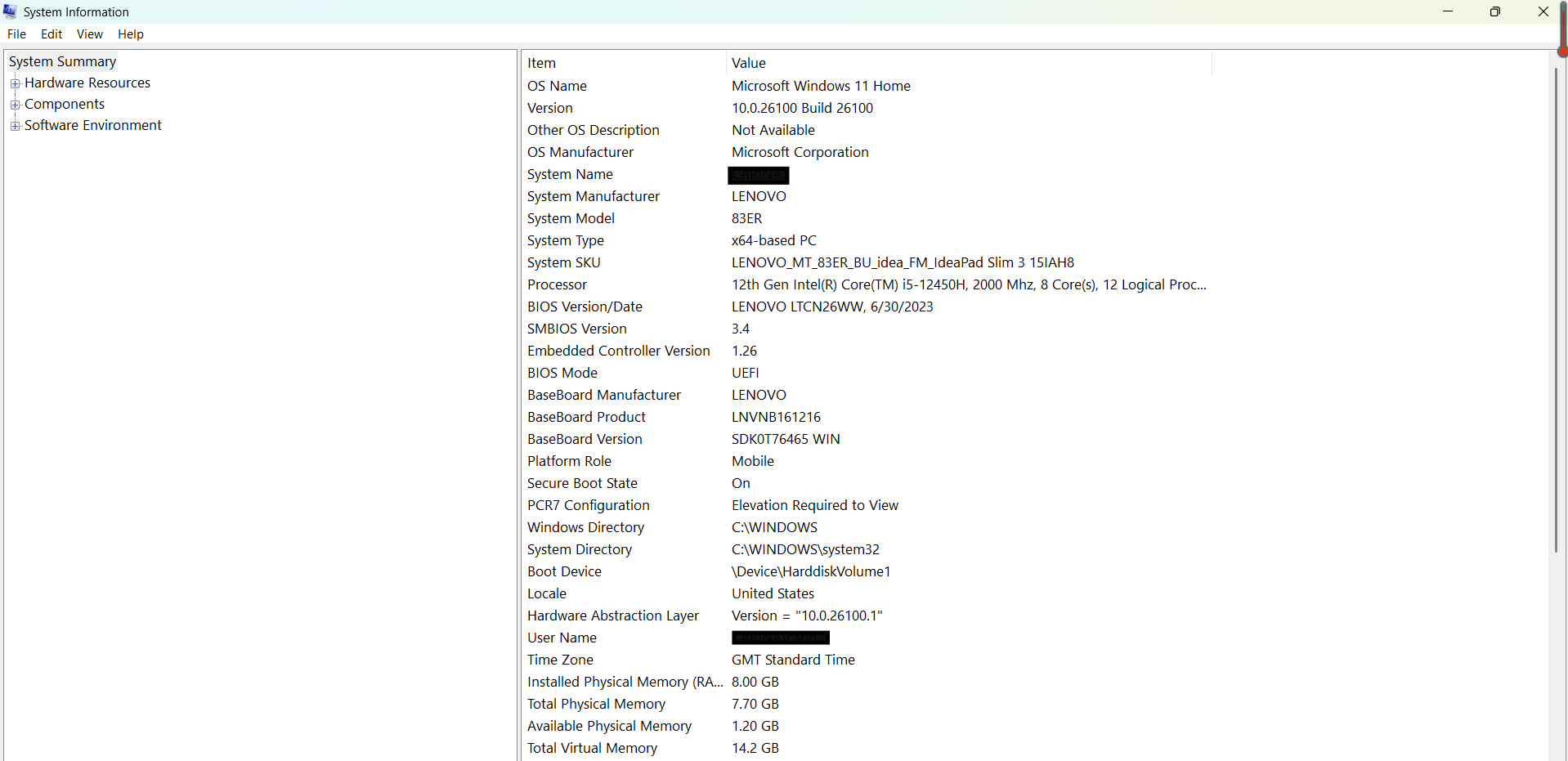Select the Version row label
Screen dimensions: 1568x761
pos(550,108)
